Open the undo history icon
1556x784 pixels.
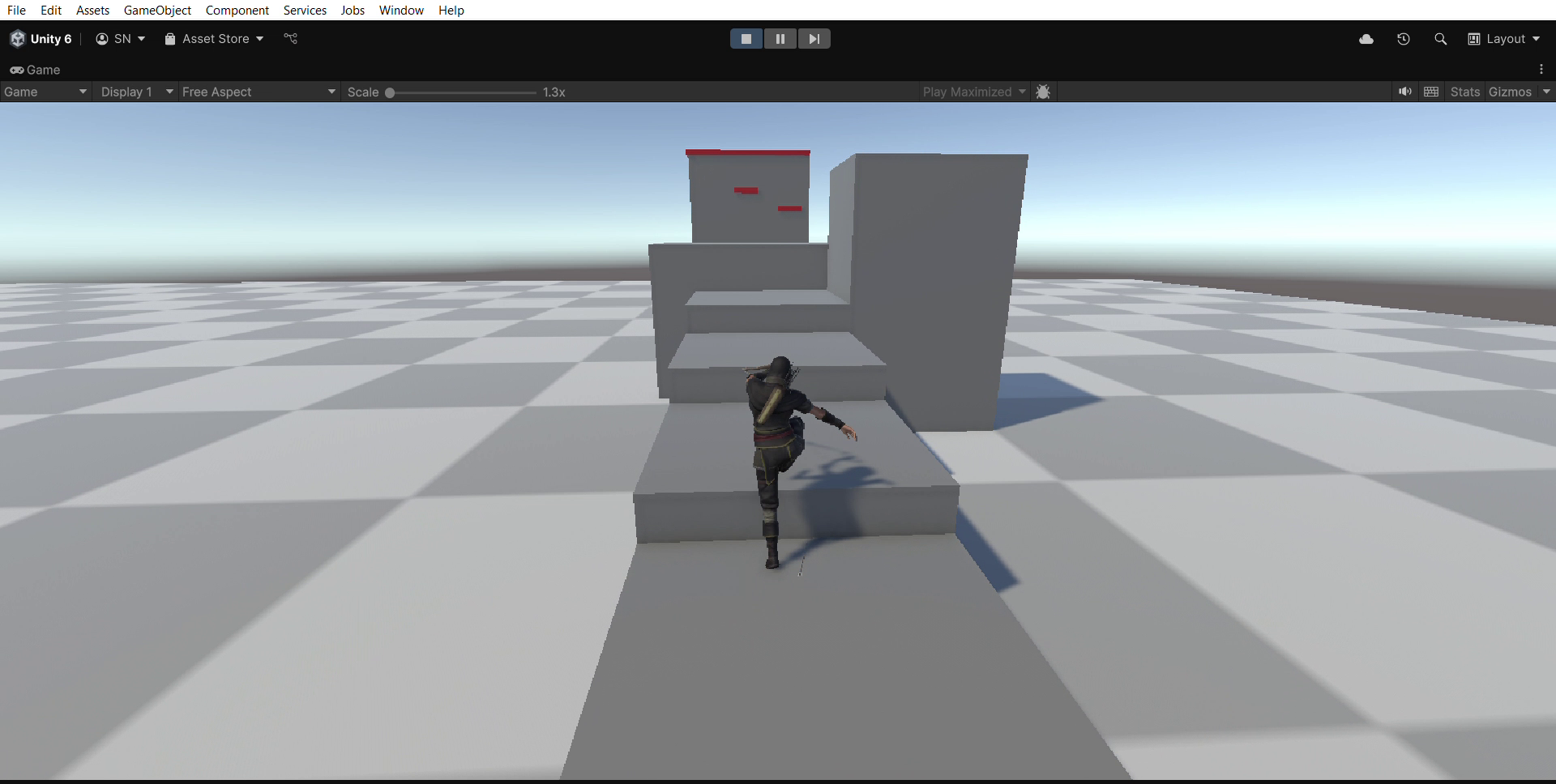(1404, 39)
